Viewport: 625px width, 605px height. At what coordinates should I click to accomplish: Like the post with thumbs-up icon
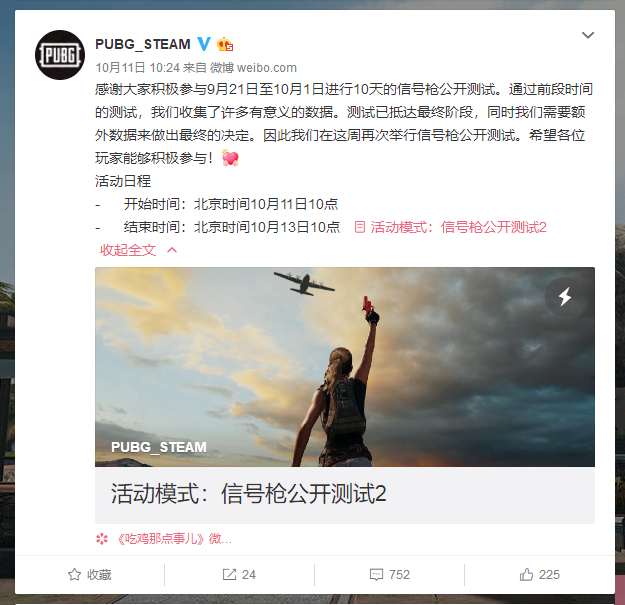[526, 574]
